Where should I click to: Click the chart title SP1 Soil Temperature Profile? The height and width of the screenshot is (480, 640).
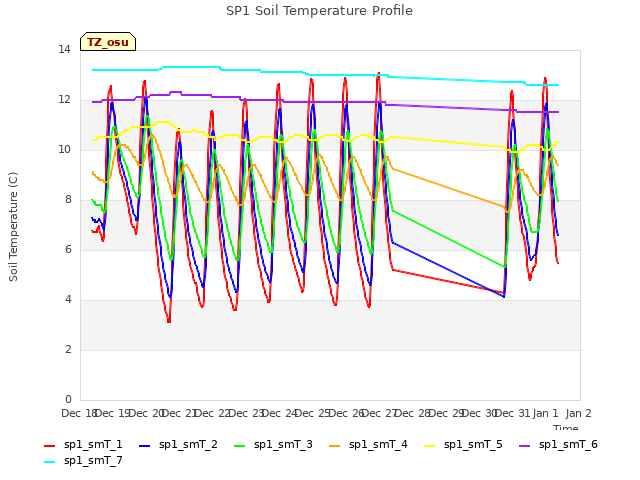pos(319,11)
